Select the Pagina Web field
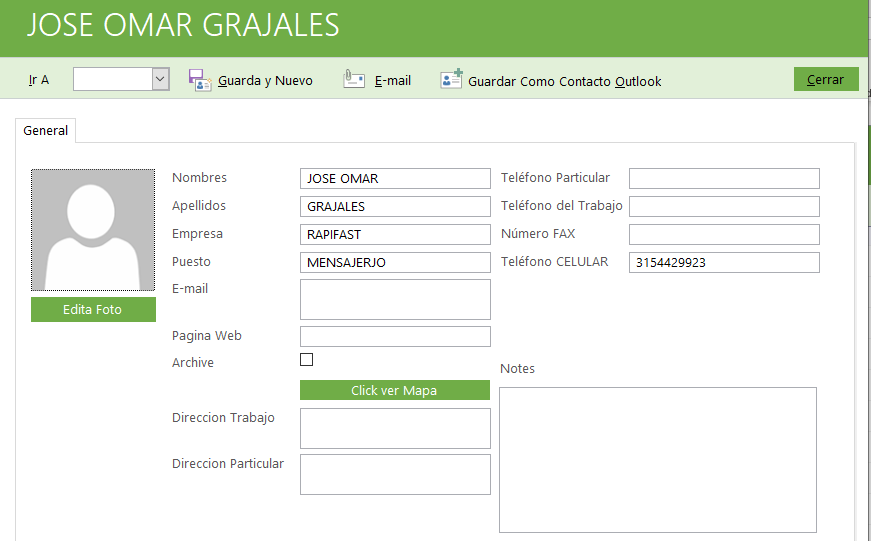This screenshot has height=541, width=871. point(394,336)
